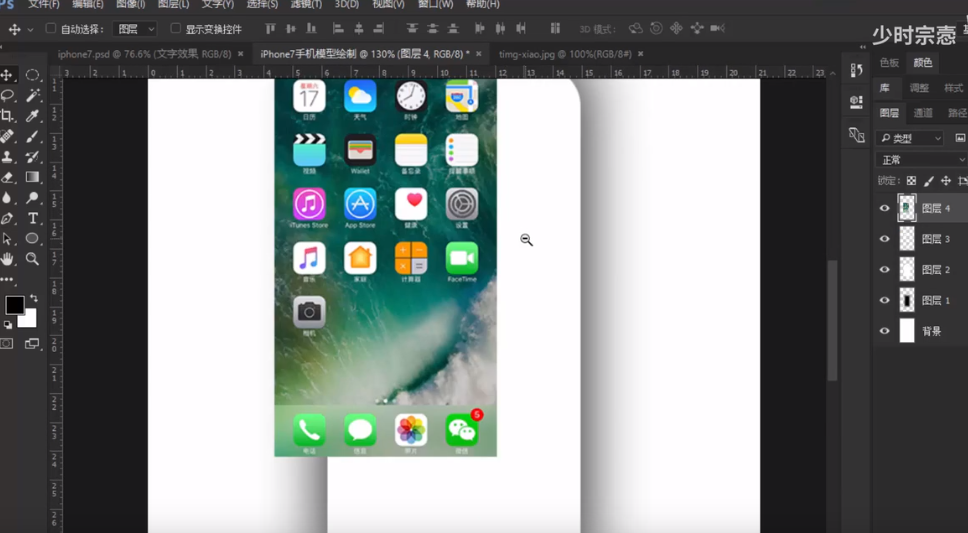This screenshot has width=968, height=533.
Task: Close the iphone7.psd tab
Action: (x=240, y=54)
